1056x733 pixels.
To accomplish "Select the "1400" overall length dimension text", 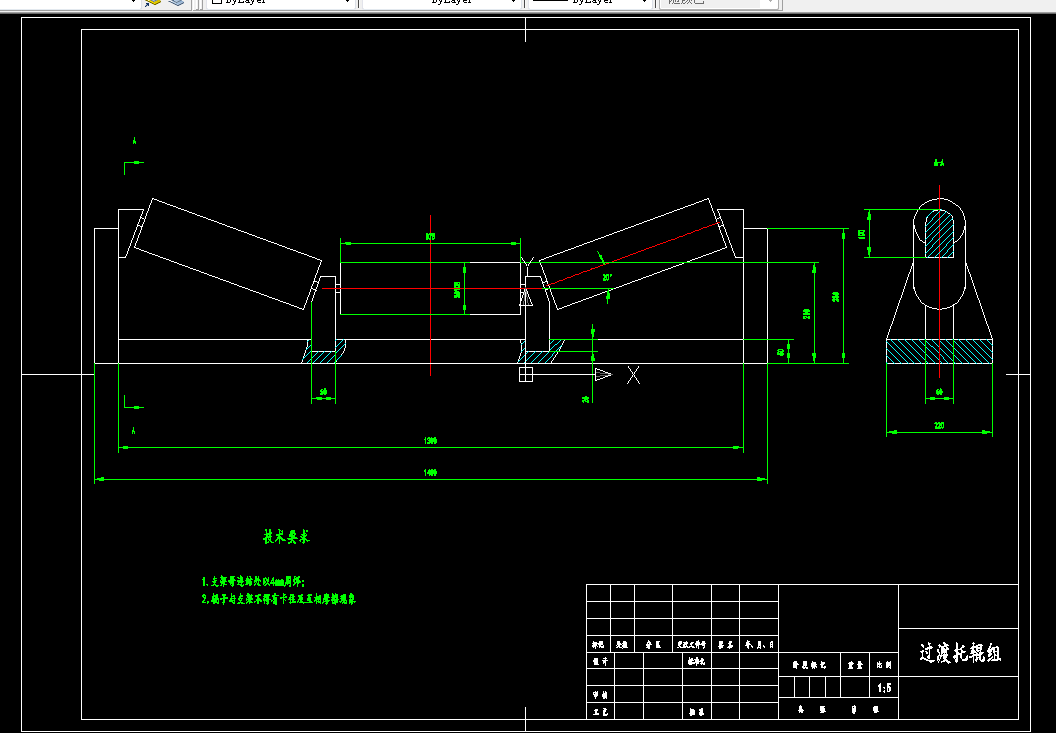I will tap(430, 473).
